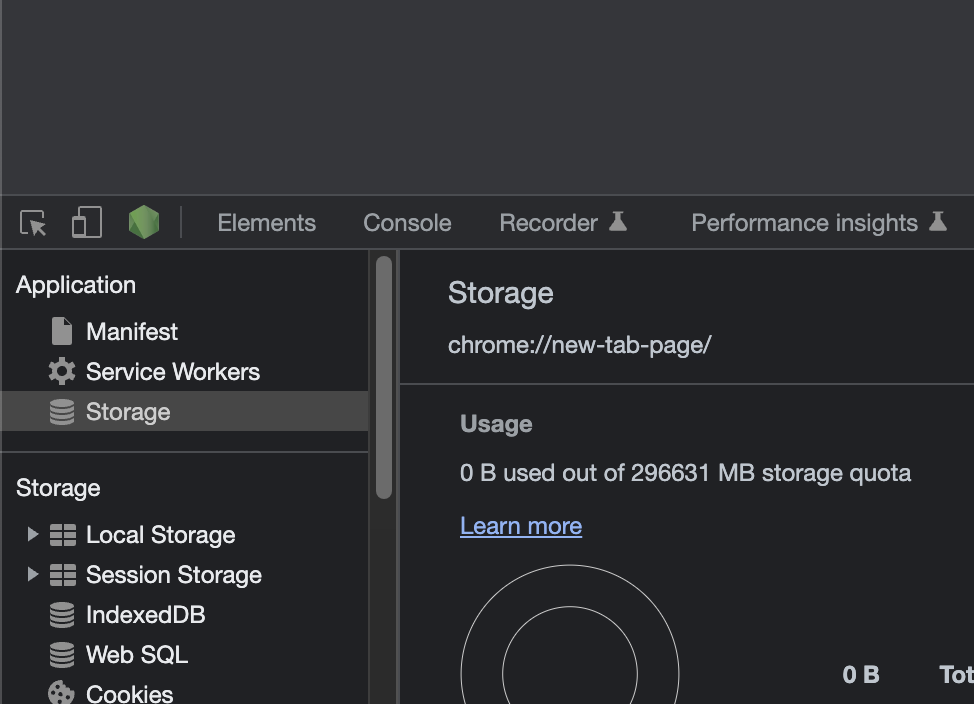Select the Cookies icon in sidebar

60,691
